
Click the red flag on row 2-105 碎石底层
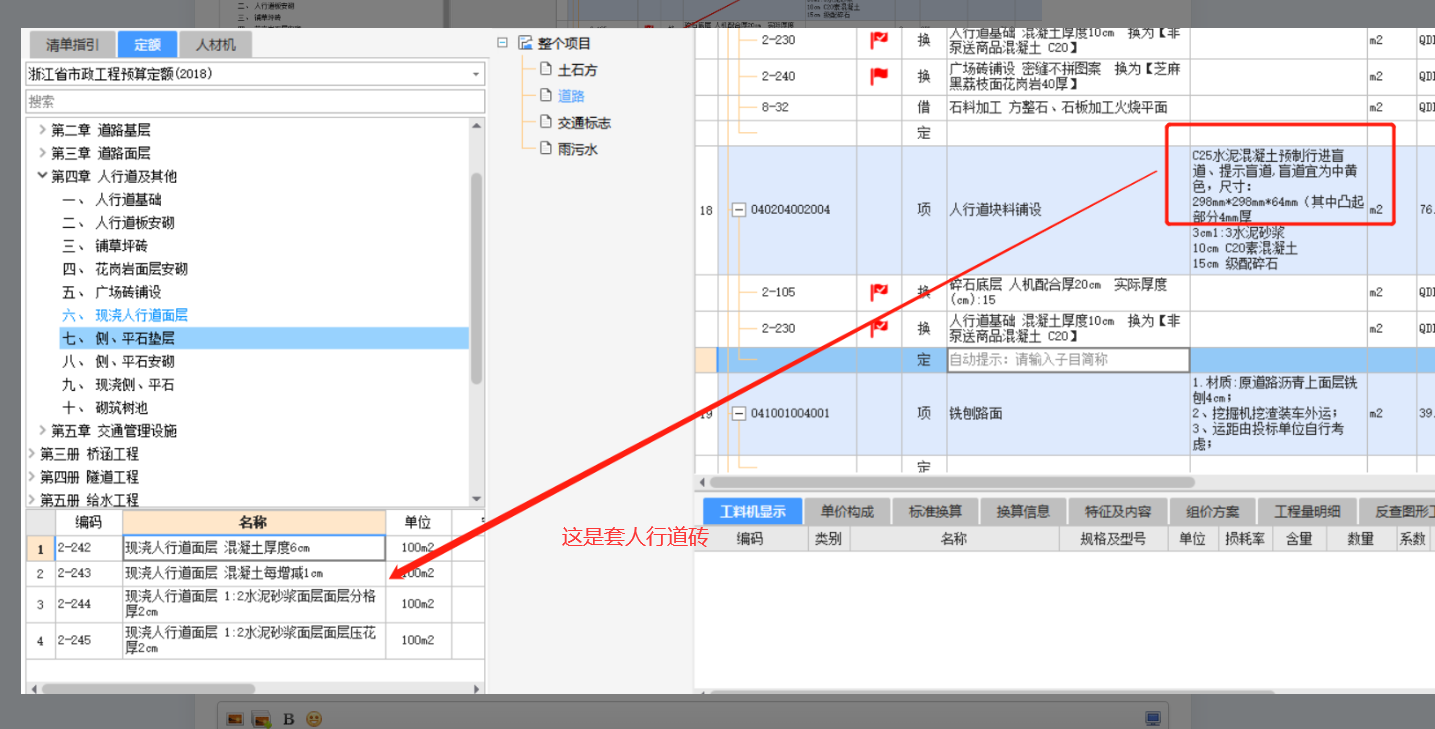[879, 292]
